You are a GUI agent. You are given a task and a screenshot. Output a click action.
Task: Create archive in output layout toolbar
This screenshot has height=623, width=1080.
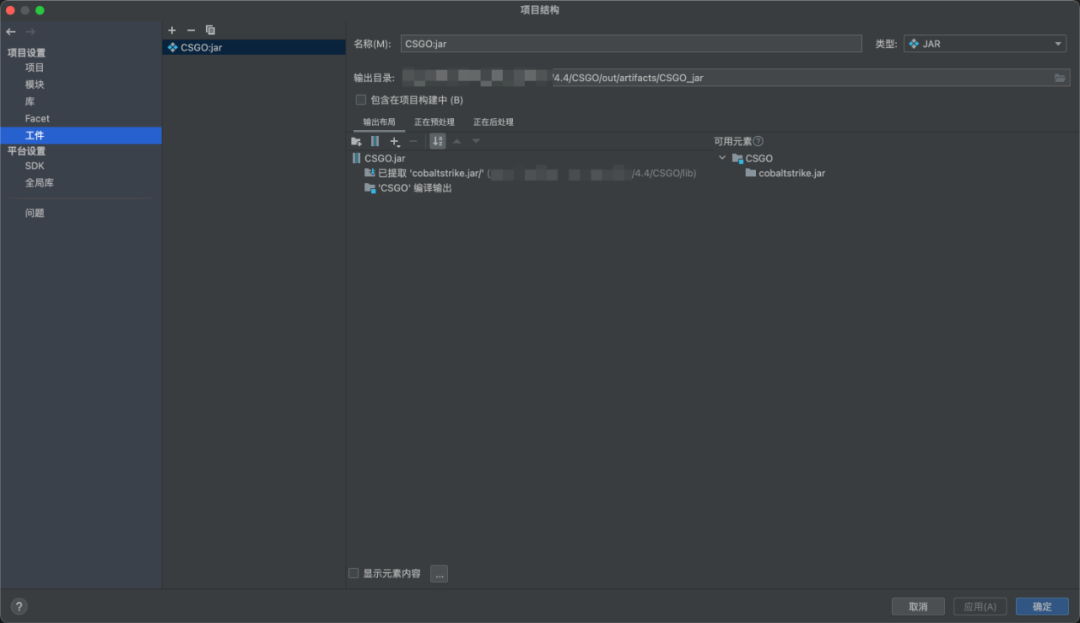(375, 141)
